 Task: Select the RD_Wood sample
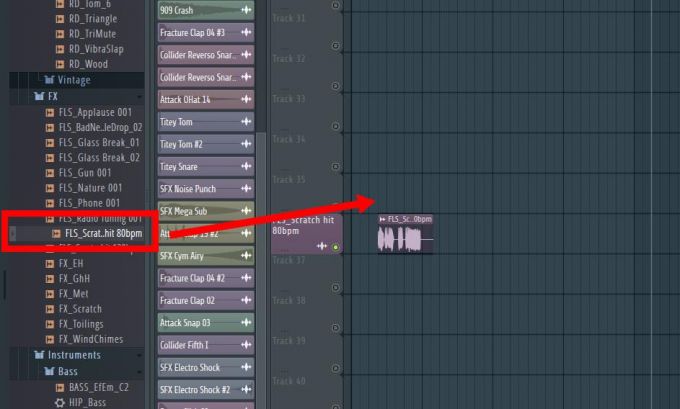click(x=88, y=64)
